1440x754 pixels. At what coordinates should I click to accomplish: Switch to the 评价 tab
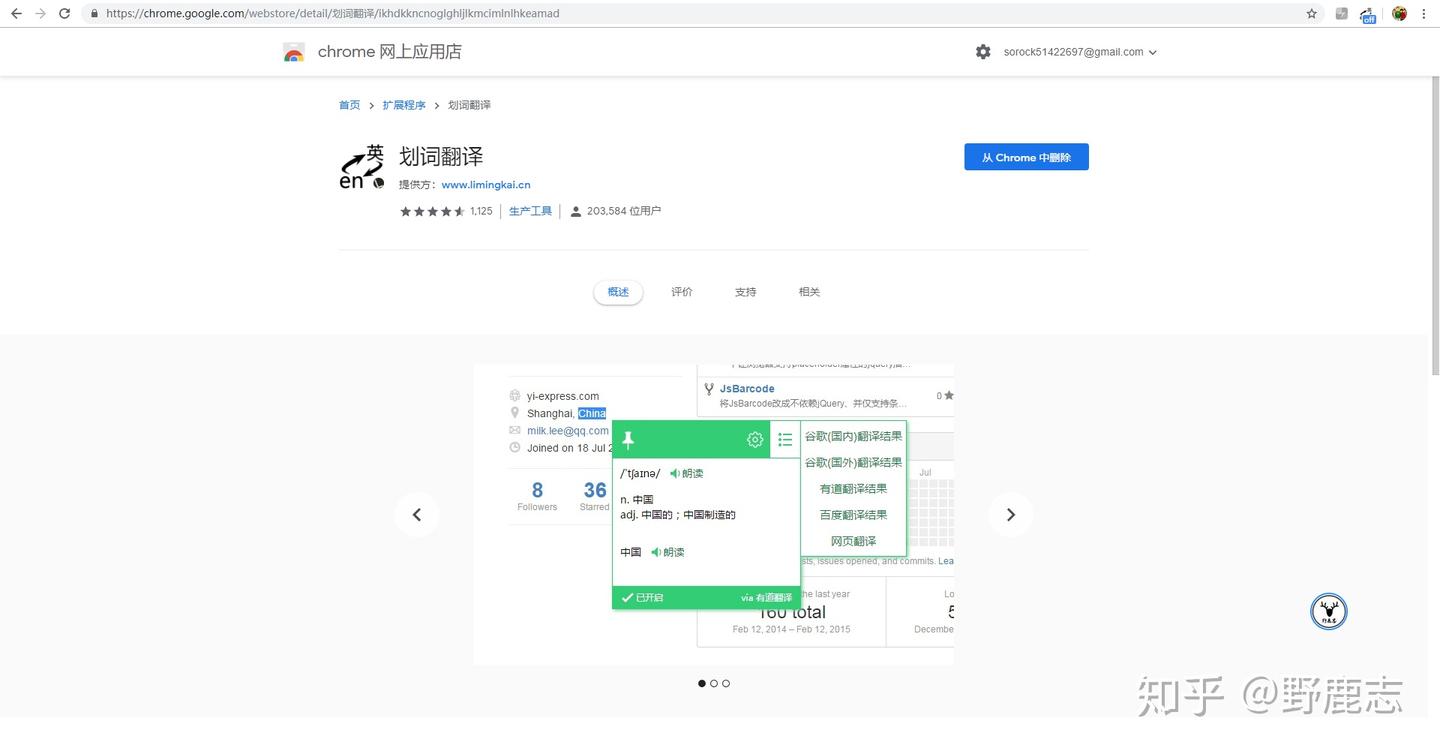point(682,292)
